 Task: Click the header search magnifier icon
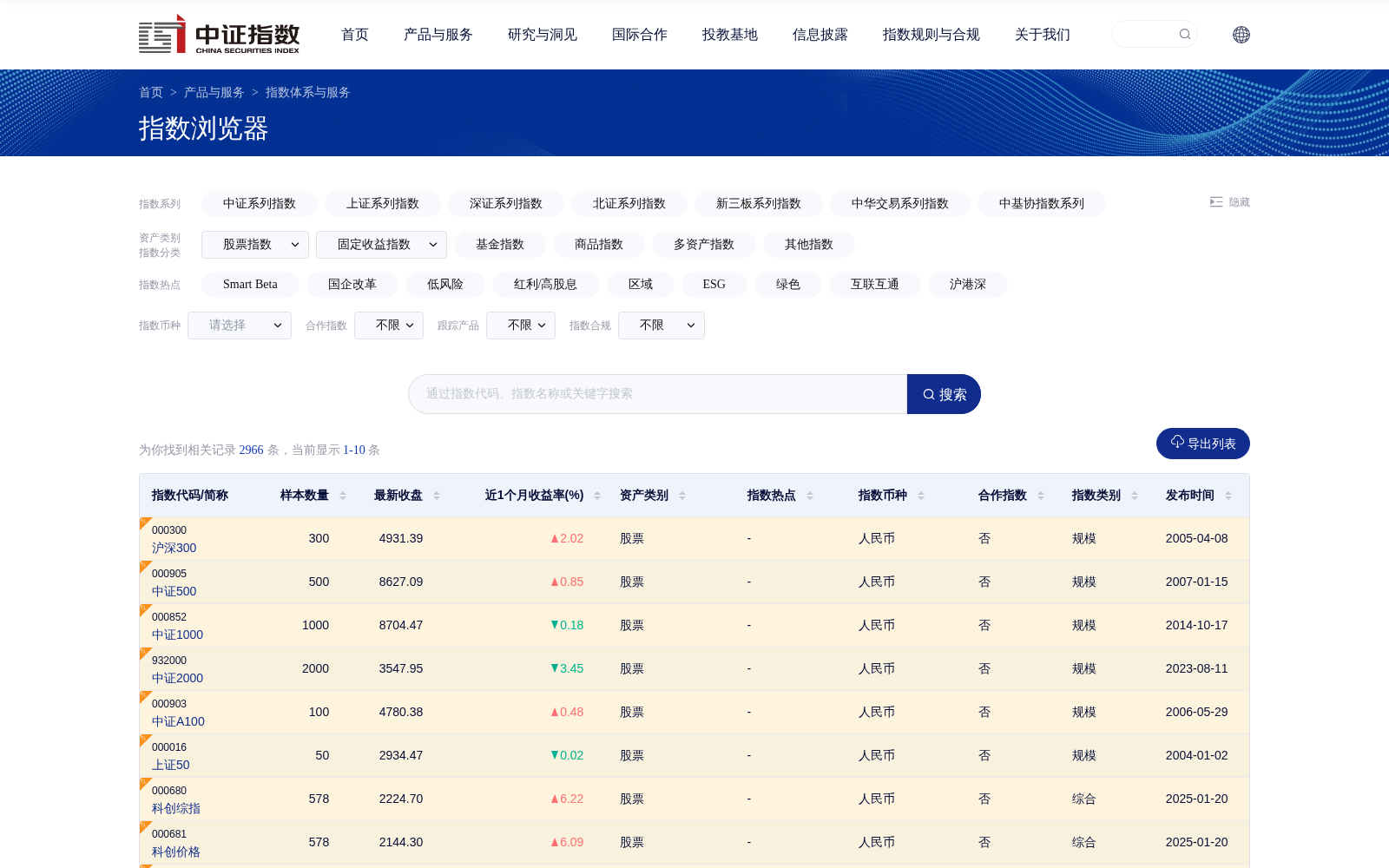[x=1184, y=35]
